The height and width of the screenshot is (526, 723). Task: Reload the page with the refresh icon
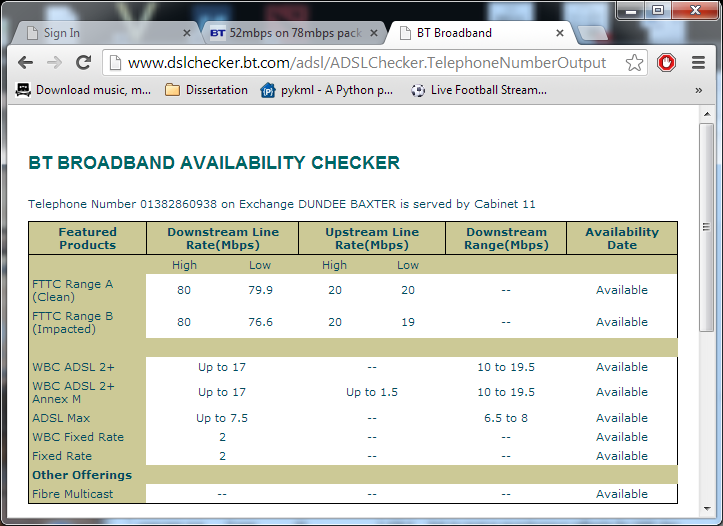pyautogui.click(x=83, y=62)
